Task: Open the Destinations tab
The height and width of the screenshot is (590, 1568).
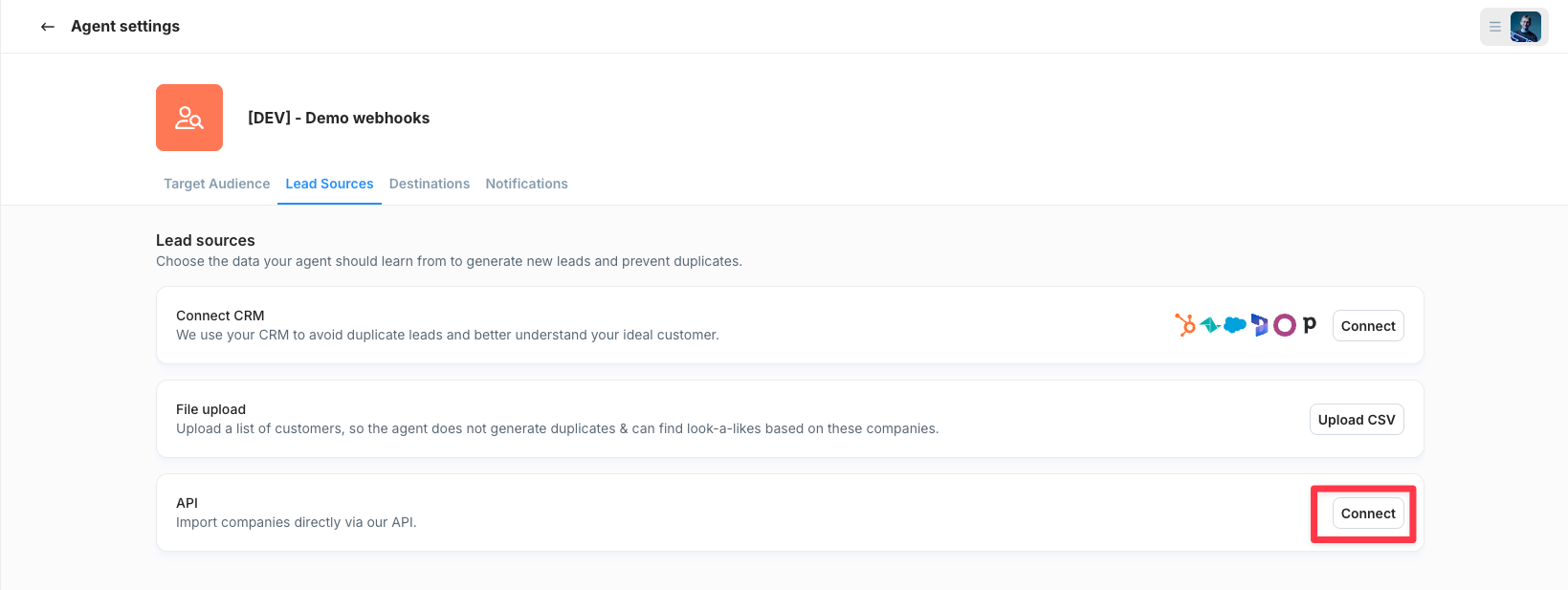Action: pos(430,184)
